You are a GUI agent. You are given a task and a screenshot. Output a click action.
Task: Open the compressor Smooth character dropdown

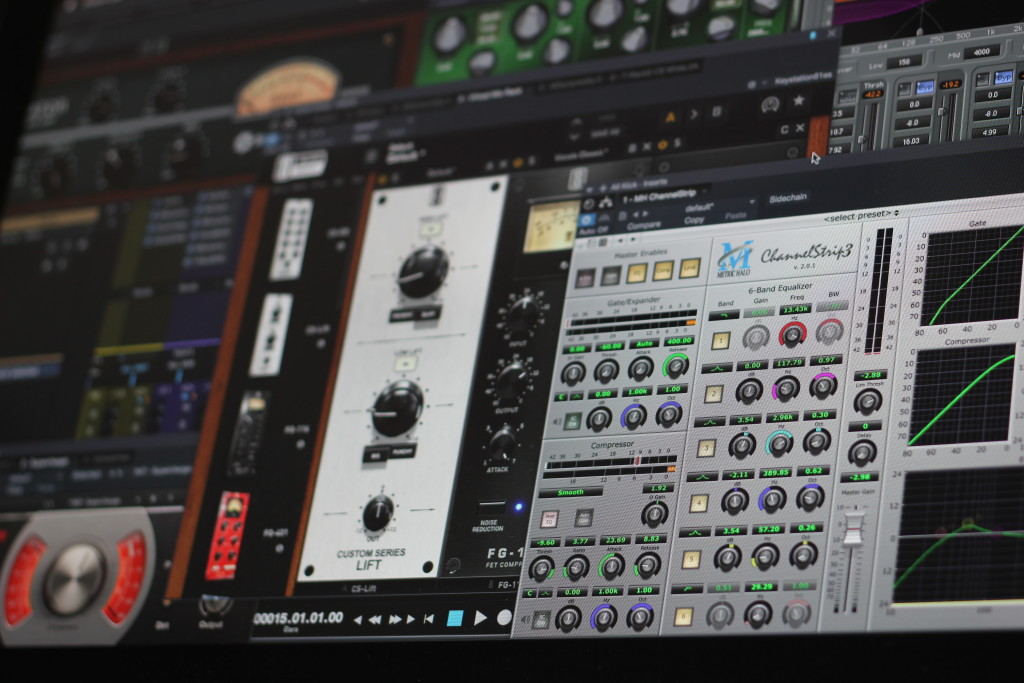click(x=571, y=492)
